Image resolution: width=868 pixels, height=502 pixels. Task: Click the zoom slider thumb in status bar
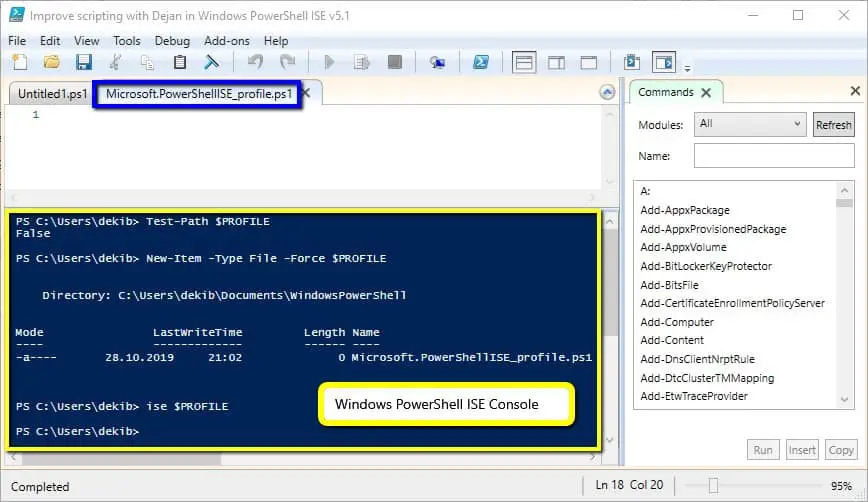713,485
